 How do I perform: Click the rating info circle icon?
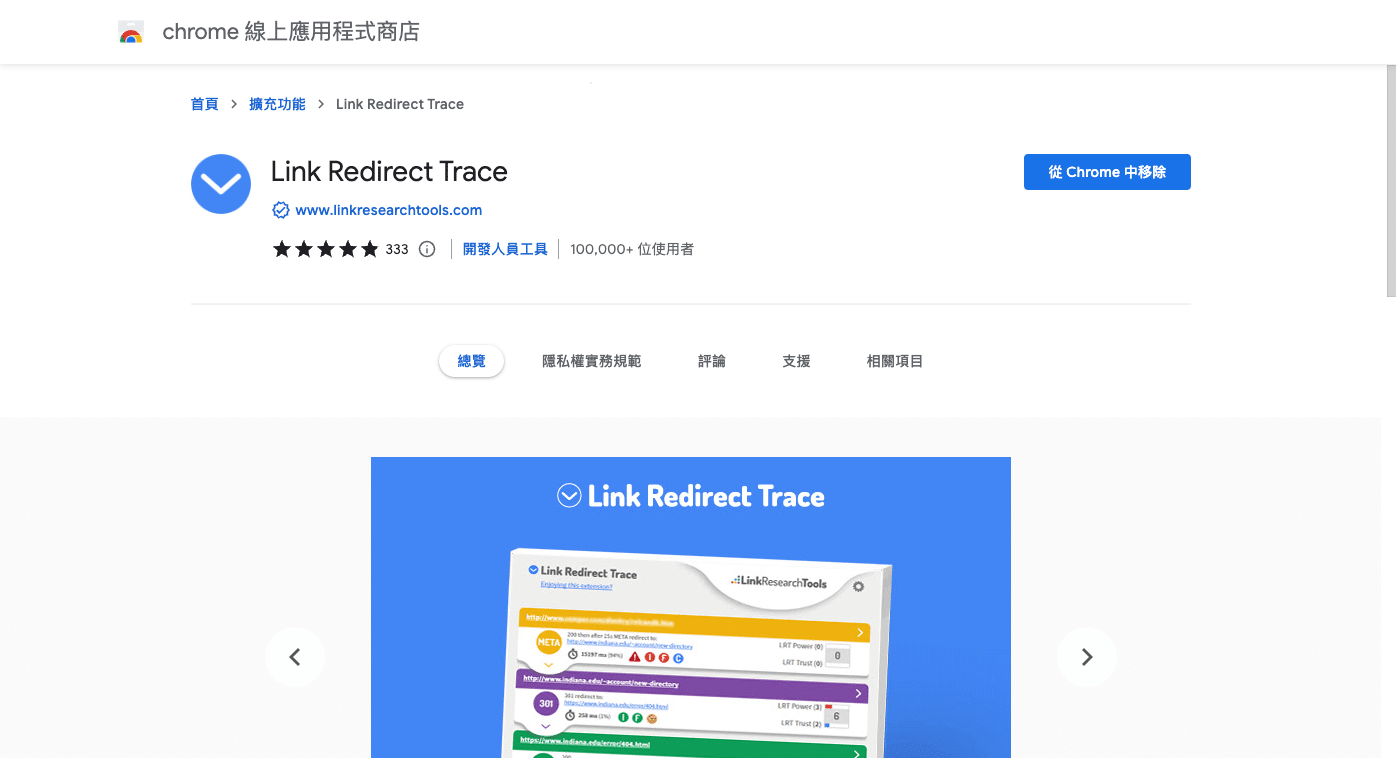[427, 249]
